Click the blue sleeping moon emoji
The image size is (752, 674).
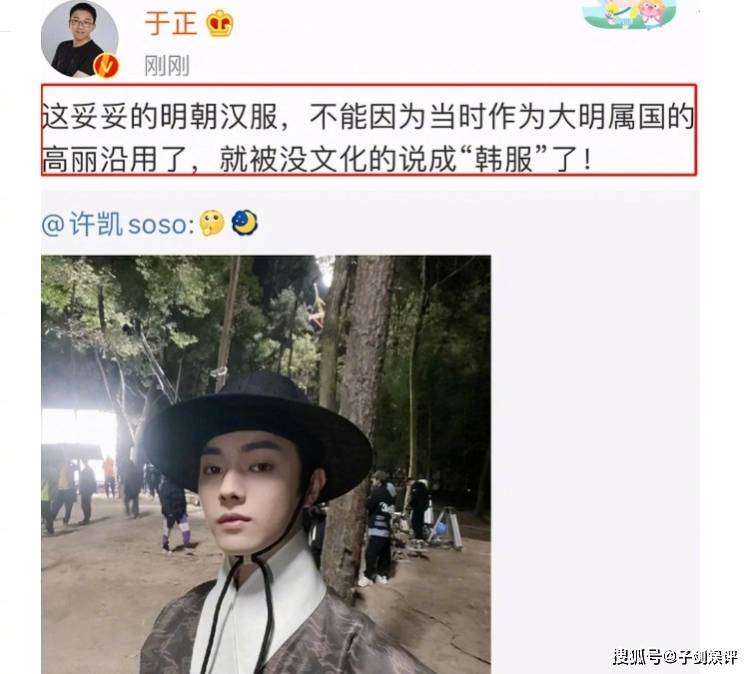(245, 223)
